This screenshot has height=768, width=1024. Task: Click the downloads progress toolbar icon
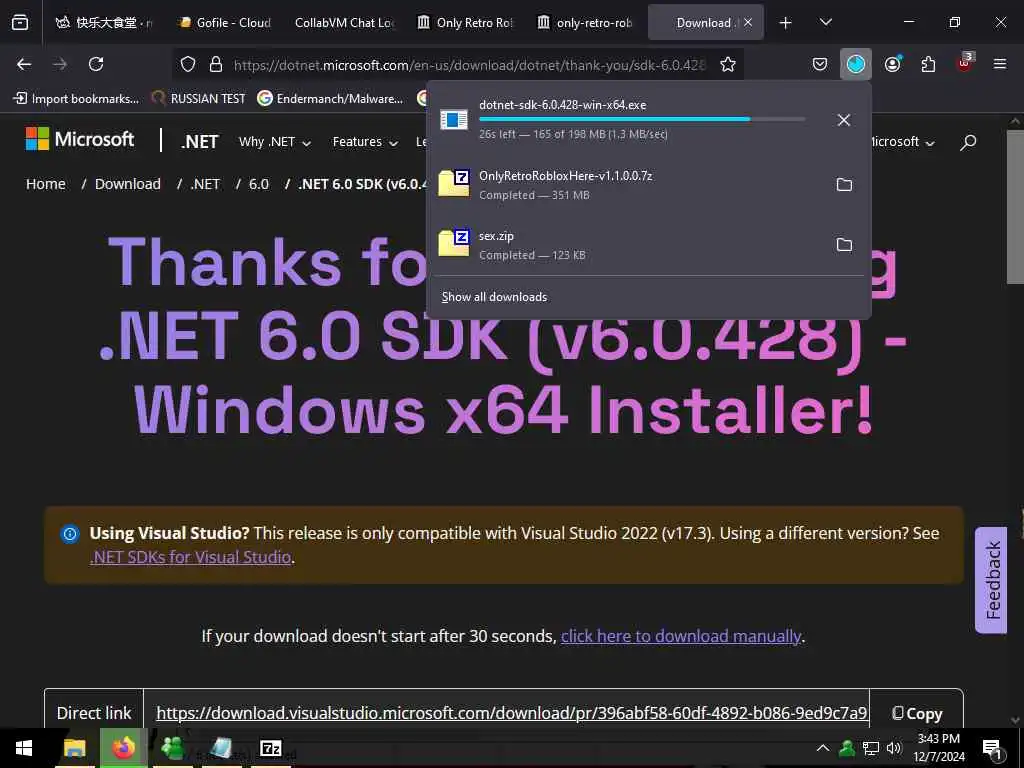pyautogui.click(x=856, y=64)
